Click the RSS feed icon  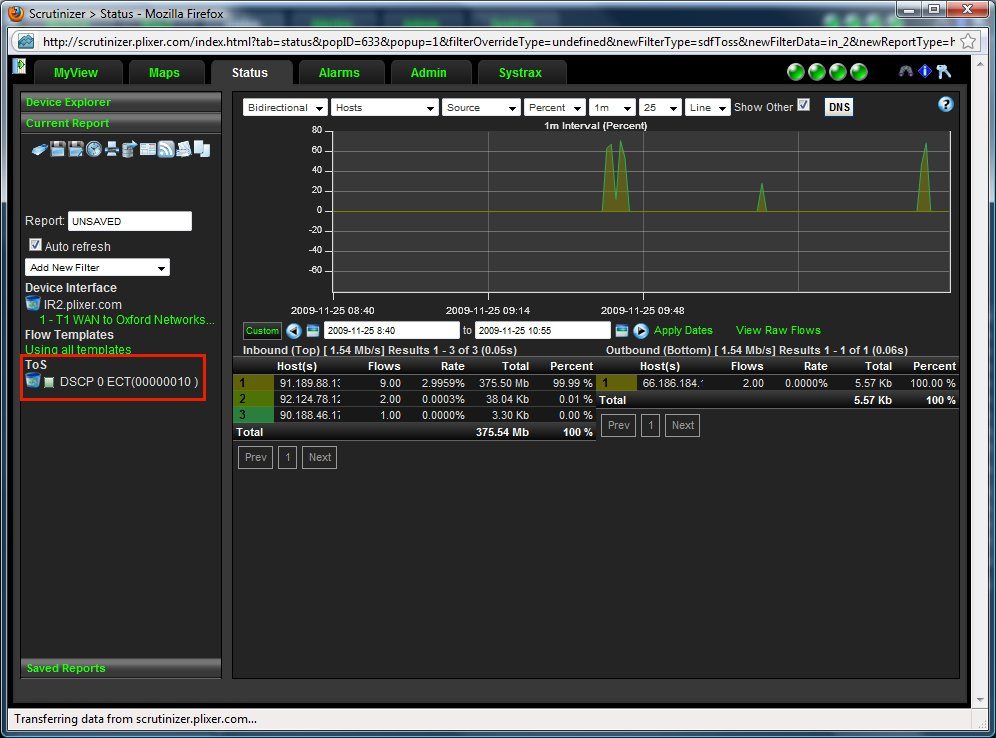pos(166,149)
